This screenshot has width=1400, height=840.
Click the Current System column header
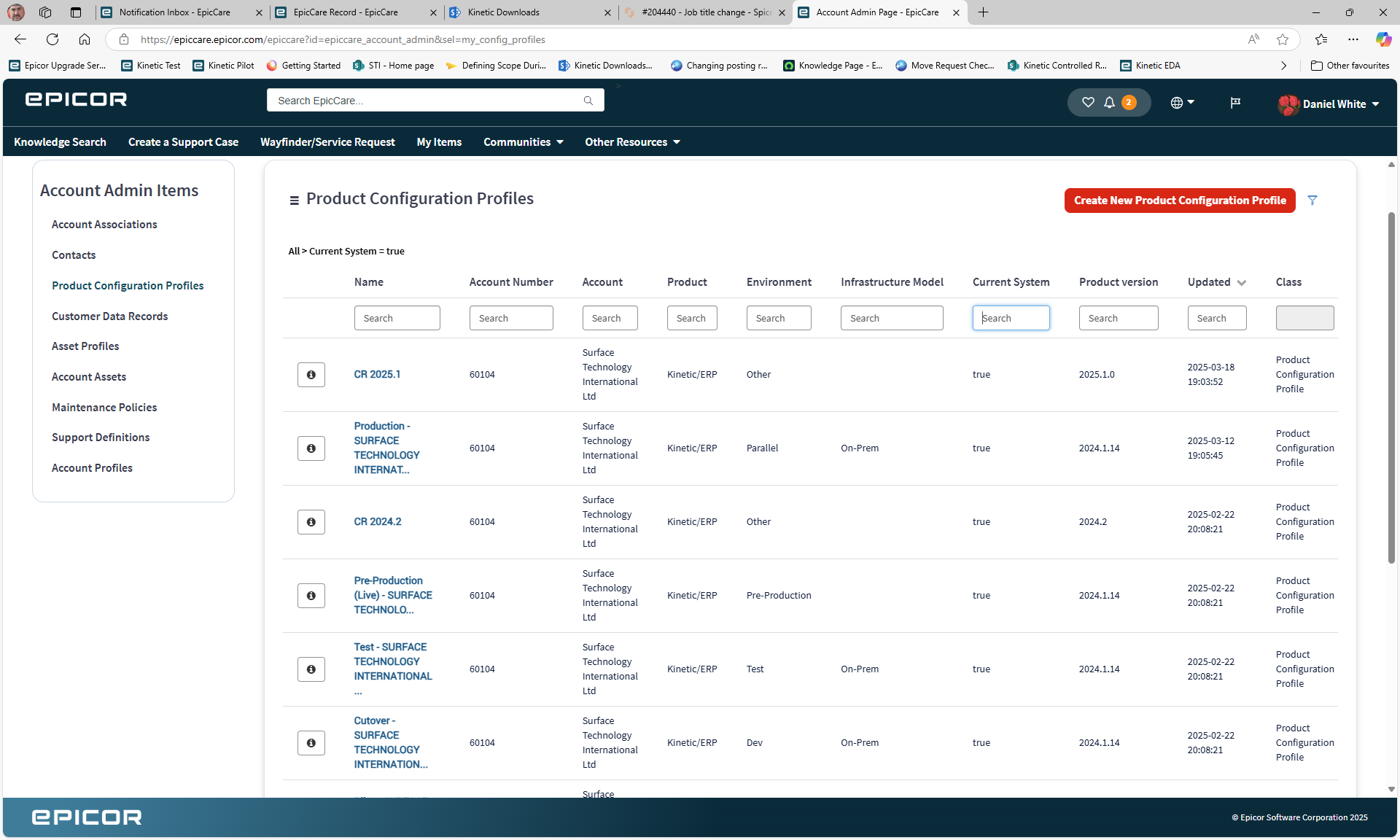coord(1011,282)
